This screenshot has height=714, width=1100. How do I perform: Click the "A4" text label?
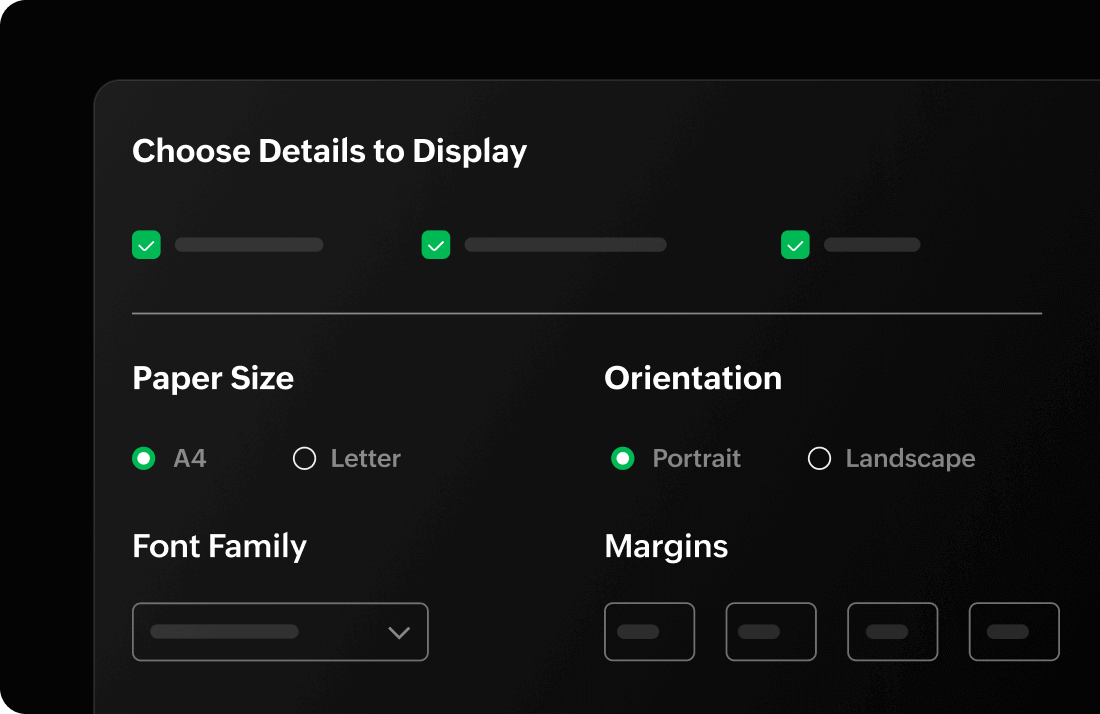tap(190, 459)
